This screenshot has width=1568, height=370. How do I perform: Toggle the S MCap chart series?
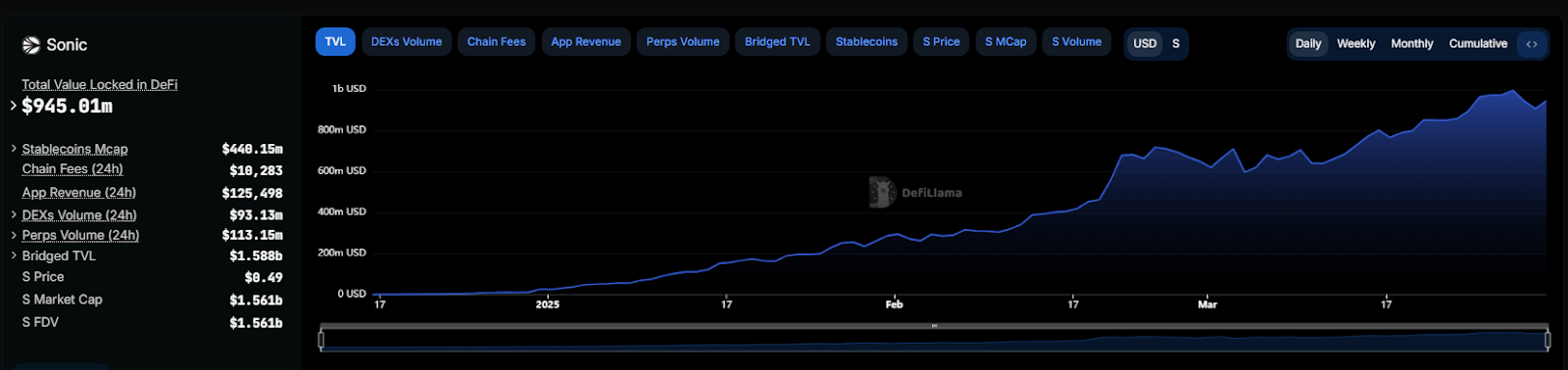point(1005,42)
